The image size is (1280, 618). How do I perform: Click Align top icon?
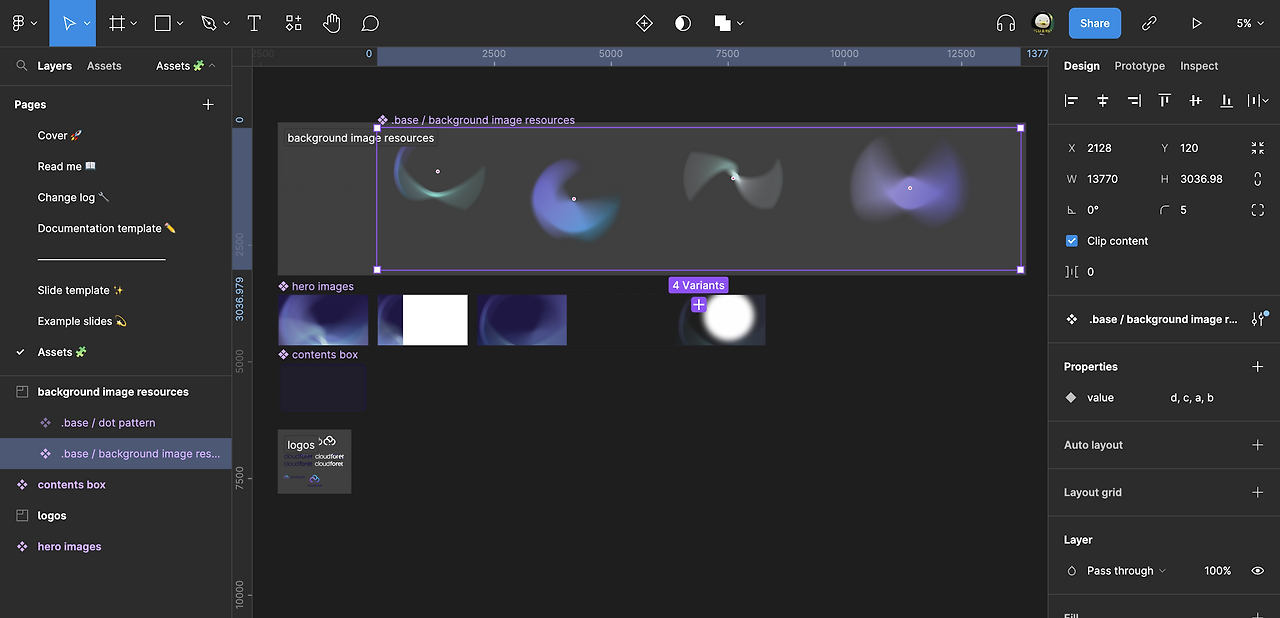click(1165, 101)
